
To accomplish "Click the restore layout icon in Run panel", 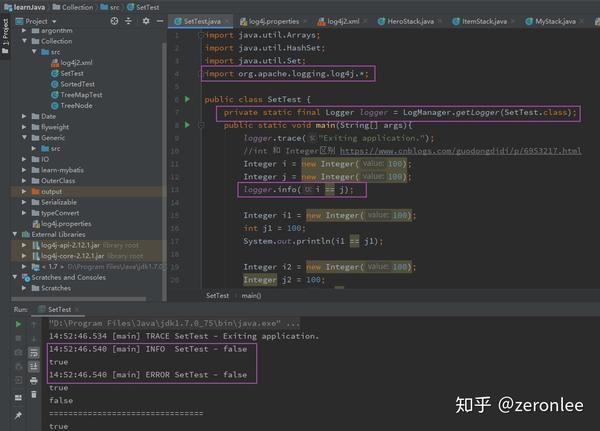I will pyautogui.click(x=18, y=398).
